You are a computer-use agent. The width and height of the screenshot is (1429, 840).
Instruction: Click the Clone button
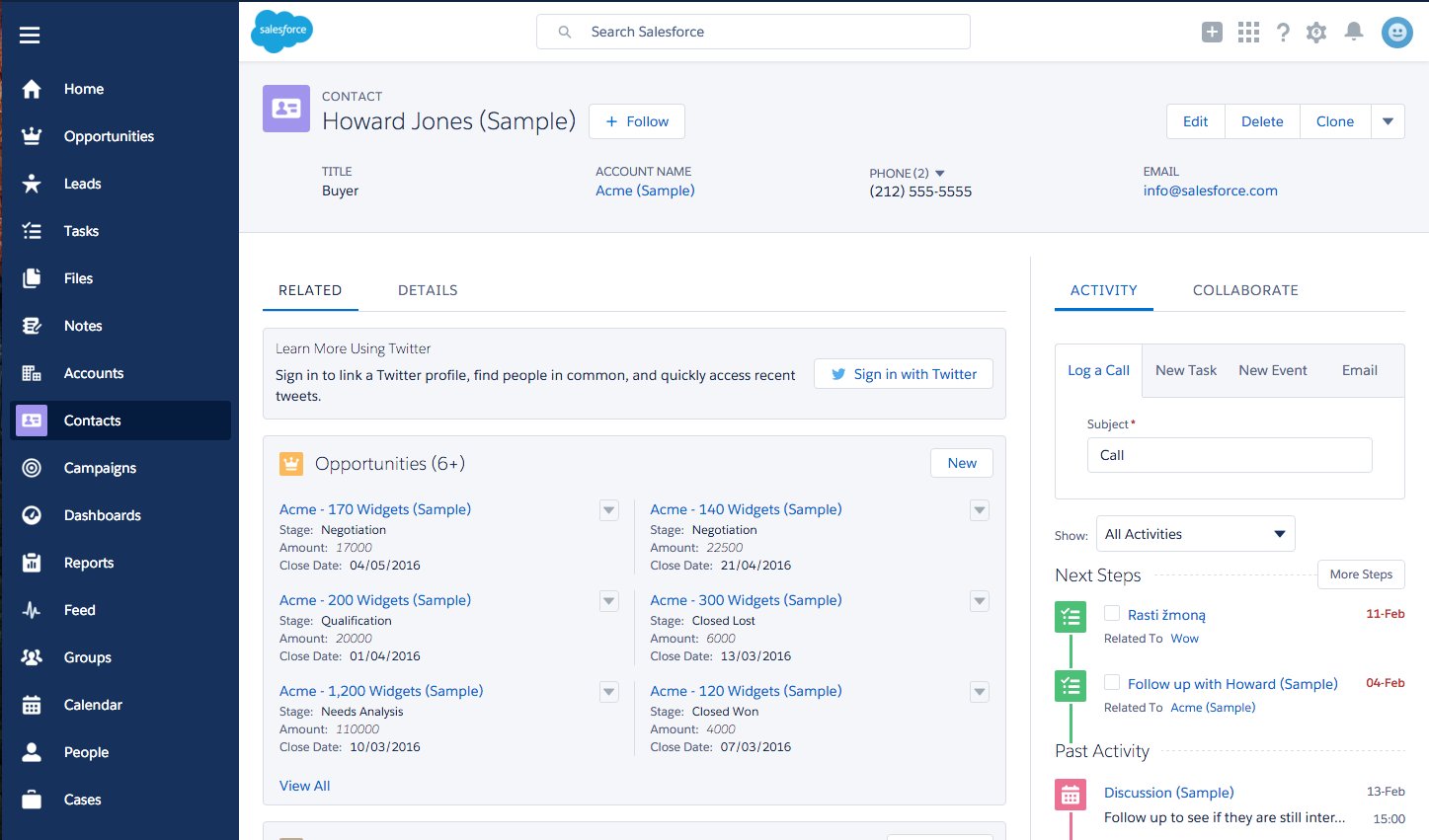[1335, 121]
